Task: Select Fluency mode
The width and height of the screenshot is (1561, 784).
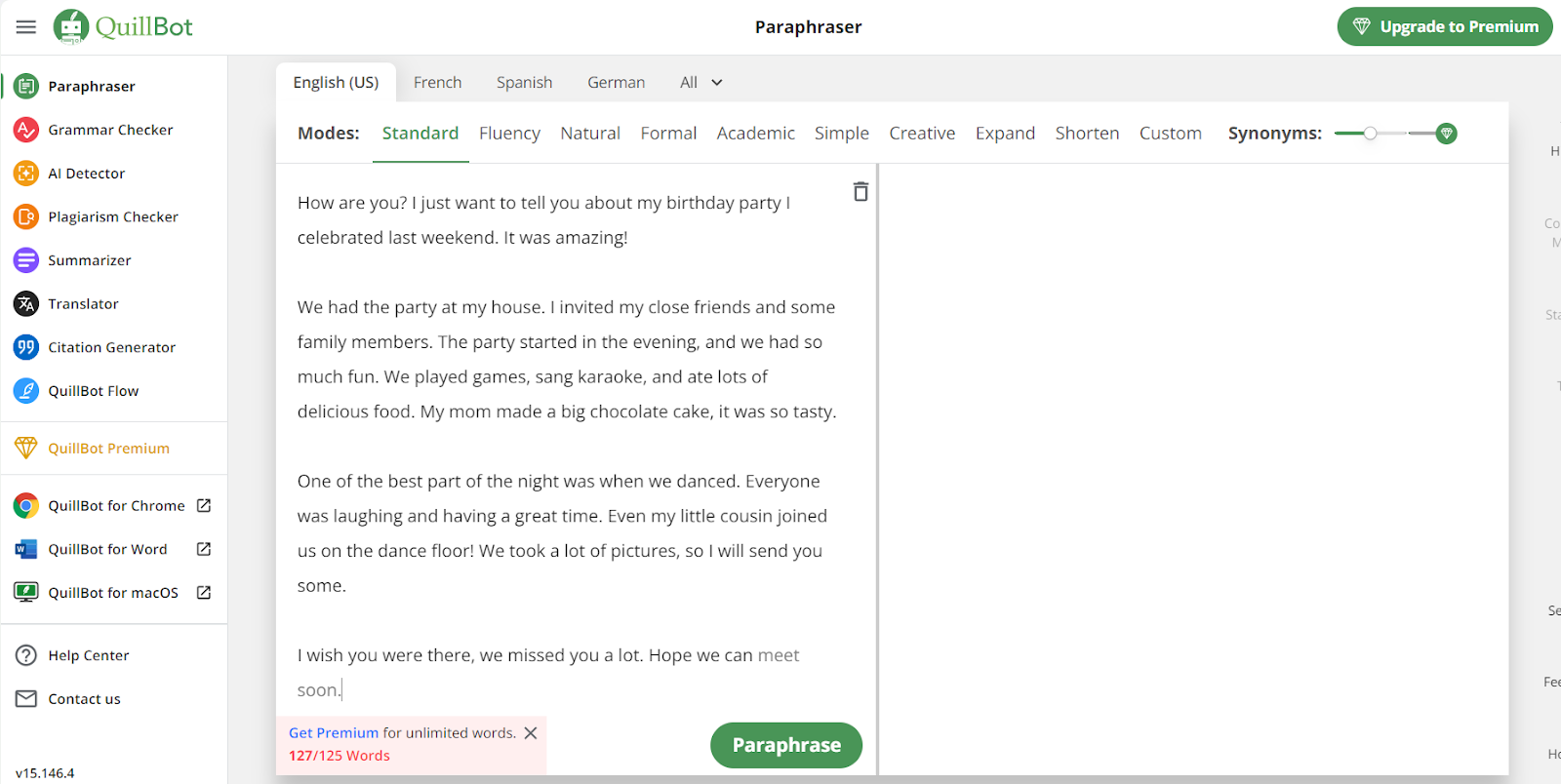Action: tap(509, 134)
